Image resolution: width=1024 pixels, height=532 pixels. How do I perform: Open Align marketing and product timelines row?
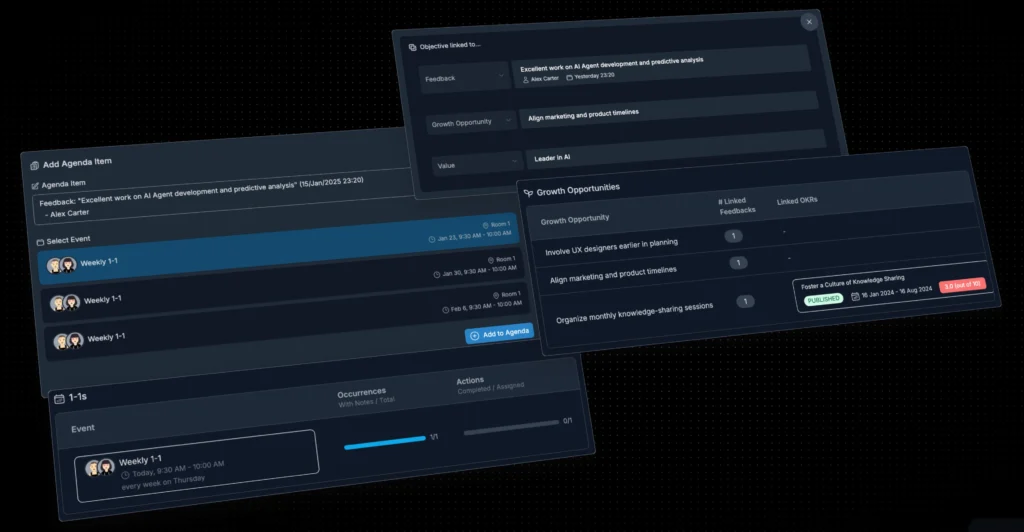613,274
